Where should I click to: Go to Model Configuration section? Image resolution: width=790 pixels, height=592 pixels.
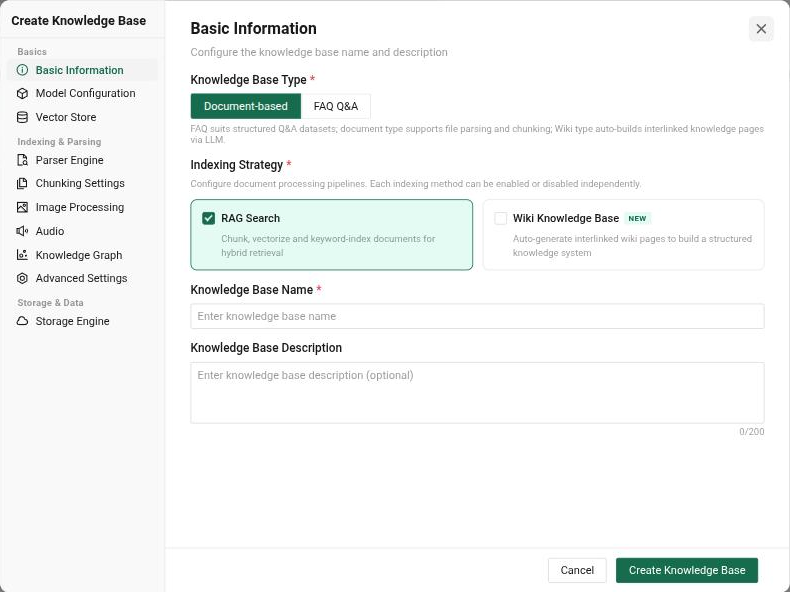[82, 93]
